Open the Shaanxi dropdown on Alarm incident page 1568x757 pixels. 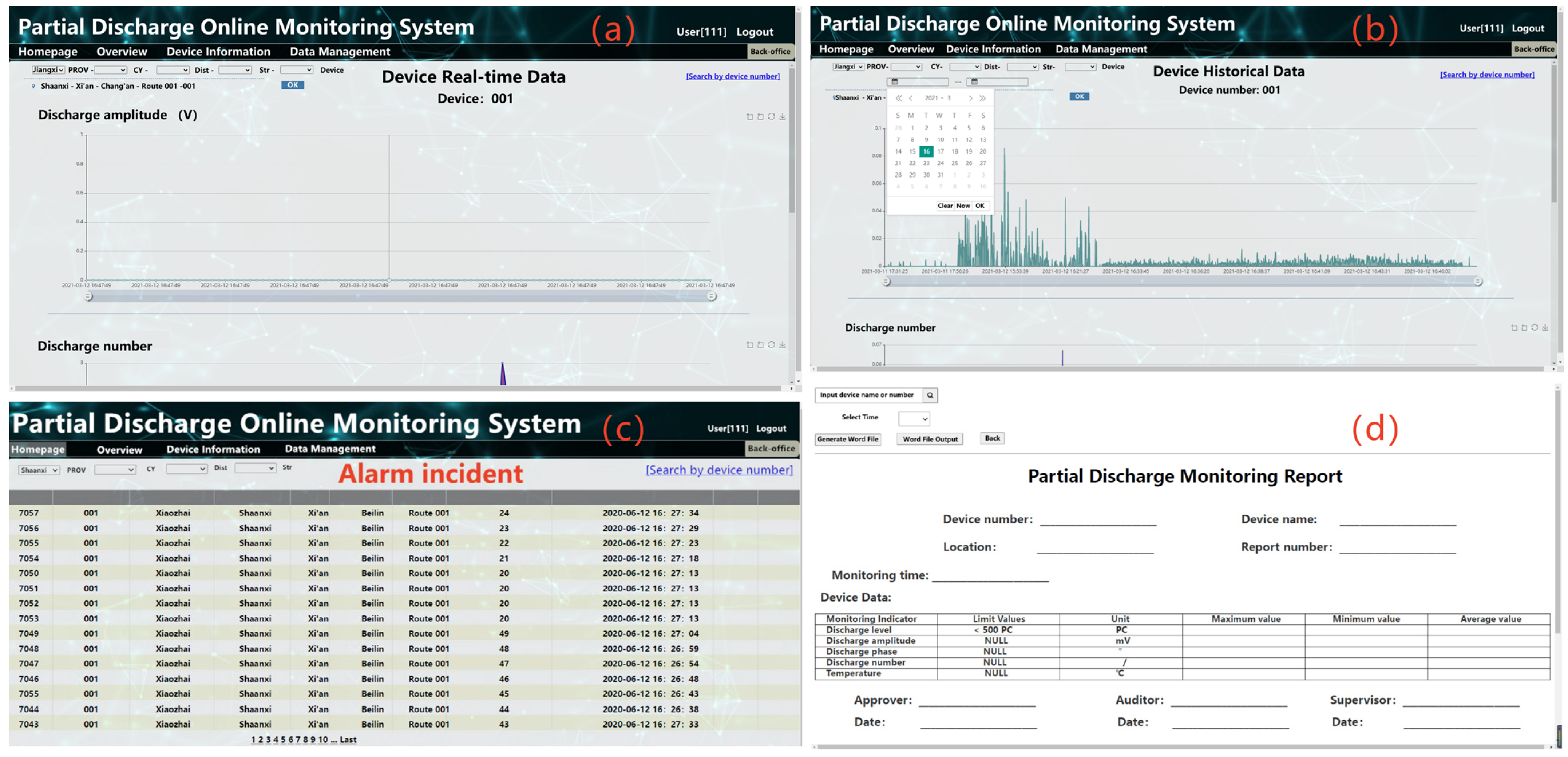pyautogui.click(x=39, y=470)
